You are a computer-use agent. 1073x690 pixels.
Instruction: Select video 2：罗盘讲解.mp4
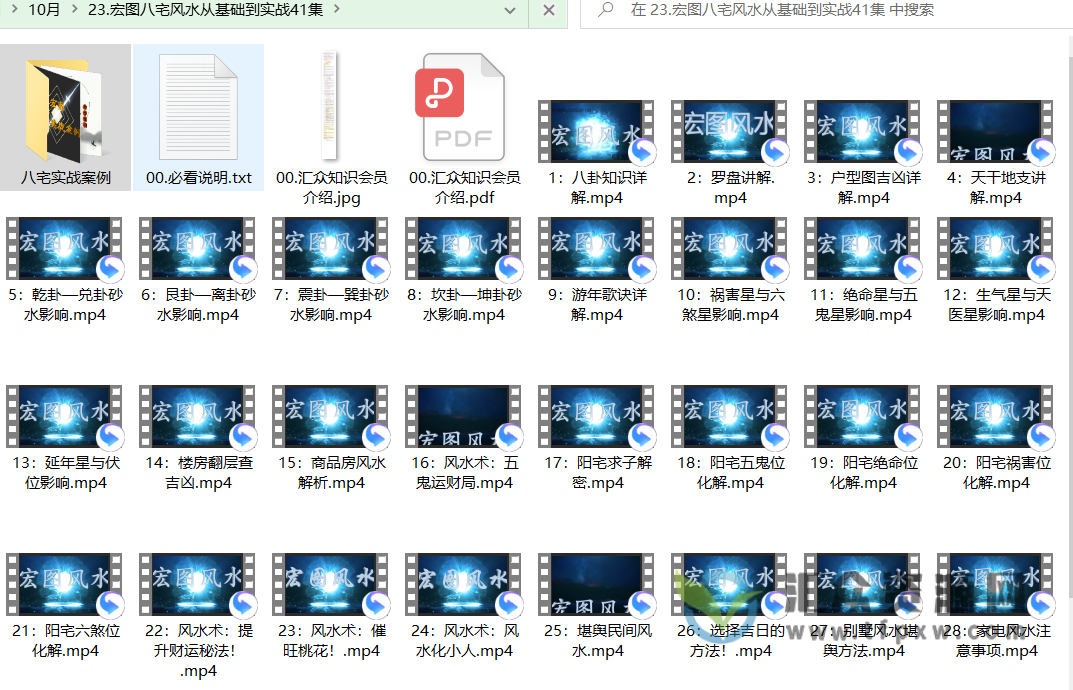pos(730,131)
